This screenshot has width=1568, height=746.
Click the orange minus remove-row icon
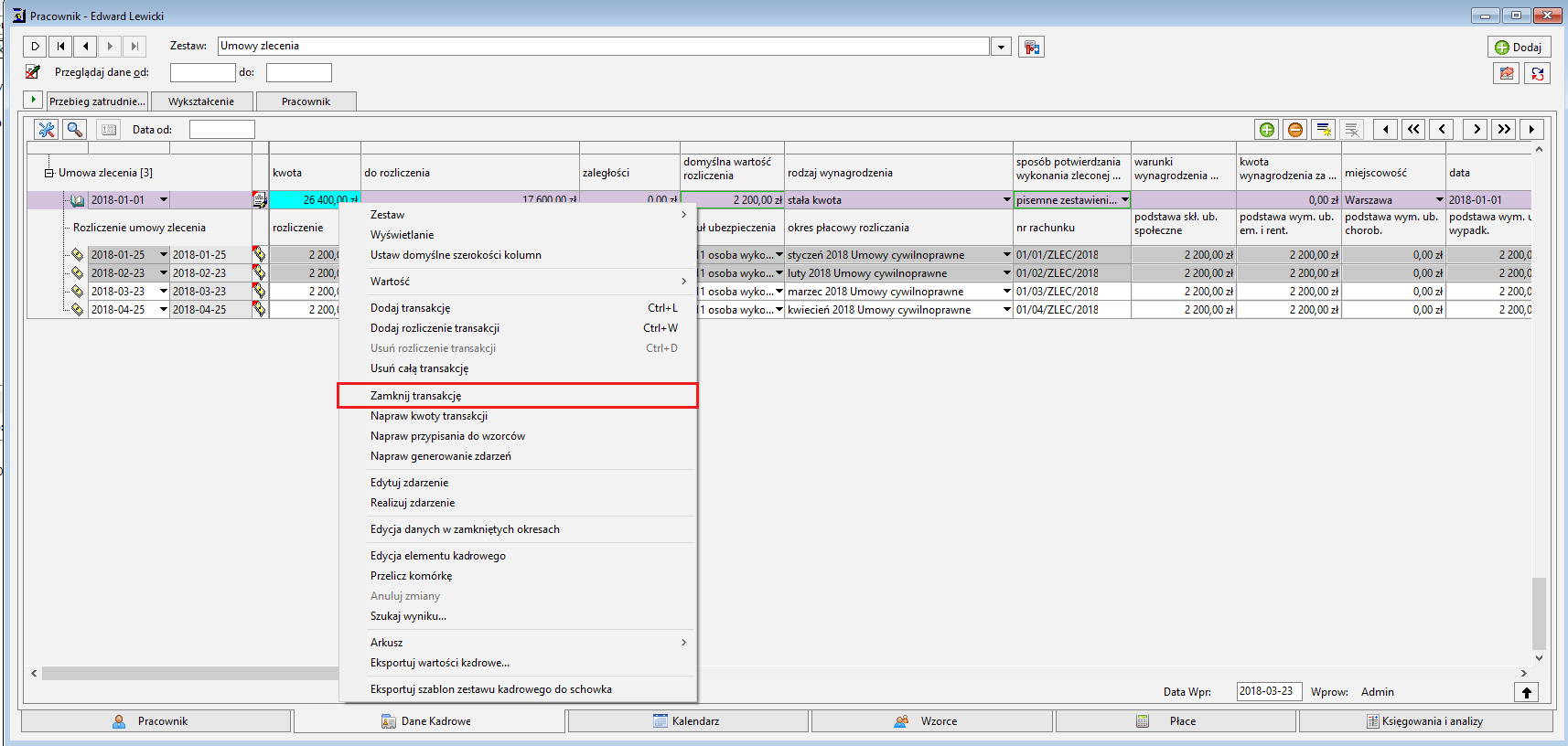coord(1294,130)
